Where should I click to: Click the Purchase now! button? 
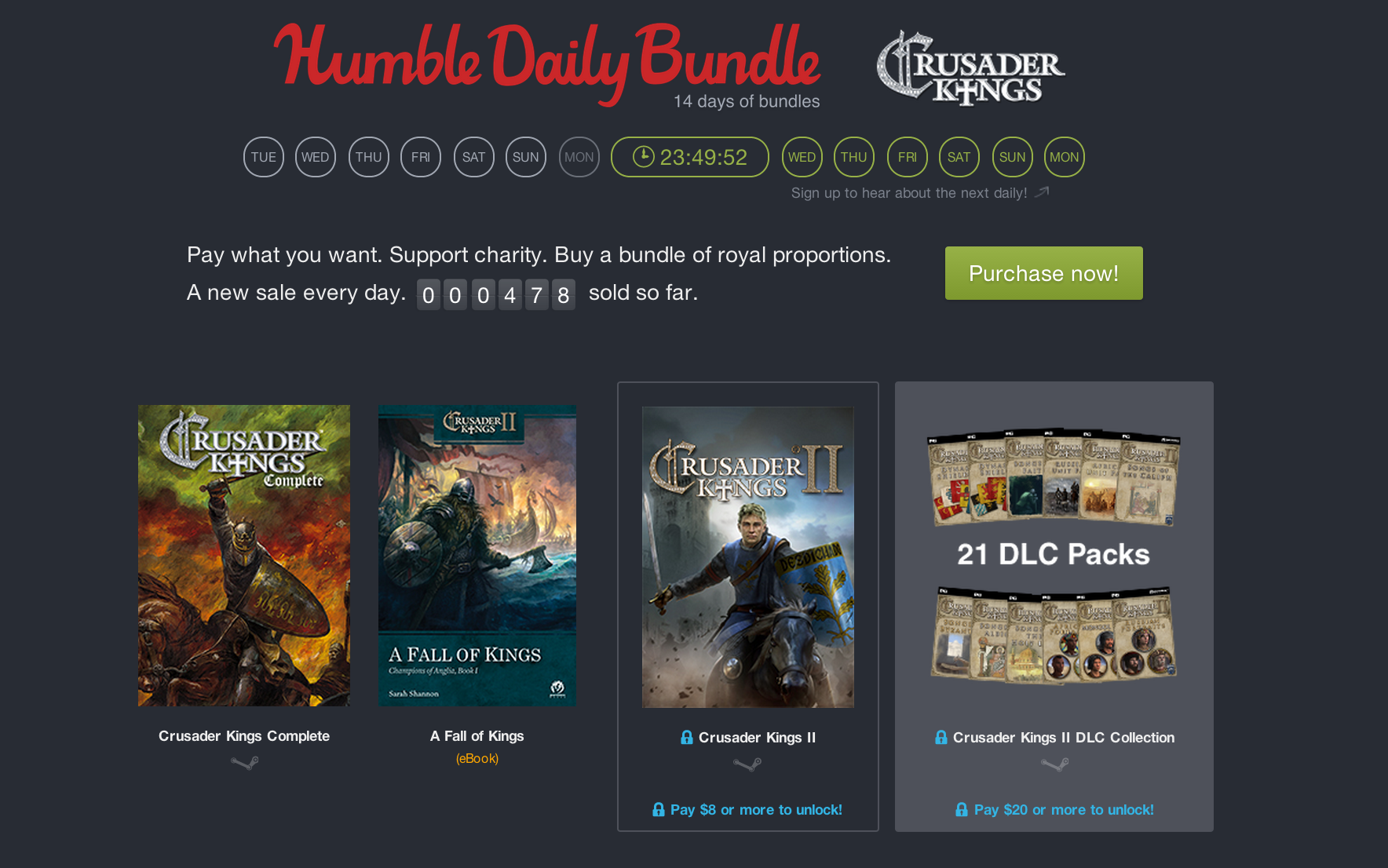tap(1044, 273)
